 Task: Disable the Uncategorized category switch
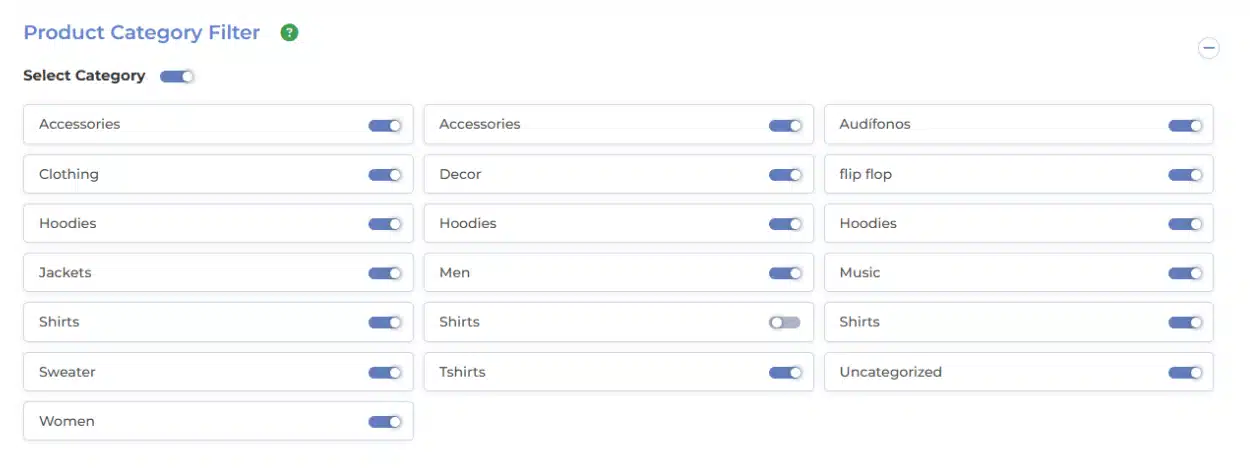(x=1184, y=372)
